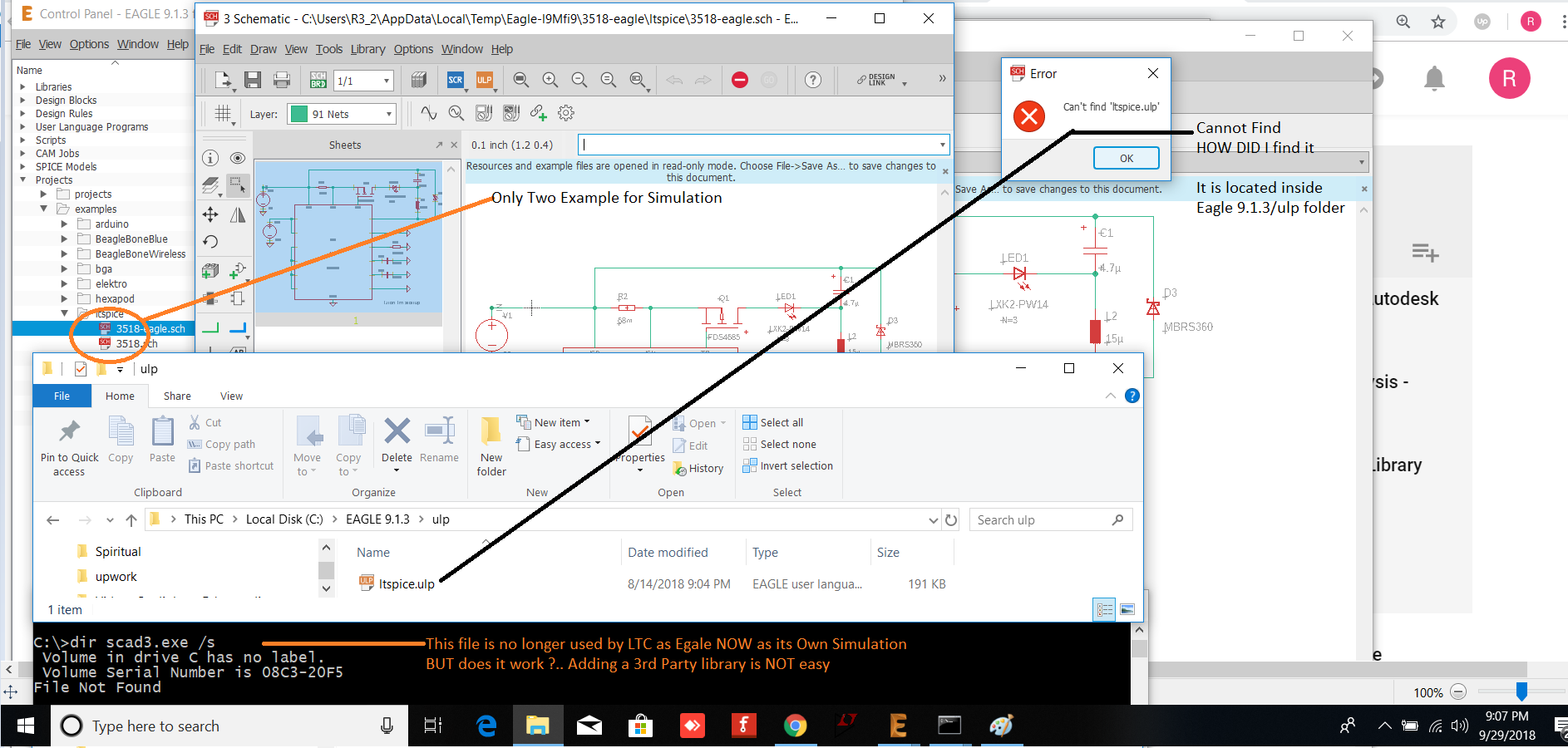Viewport: 1568px width, 748px height.
Task: Open Chrome from the taskbar
Action: click(795, 726)
